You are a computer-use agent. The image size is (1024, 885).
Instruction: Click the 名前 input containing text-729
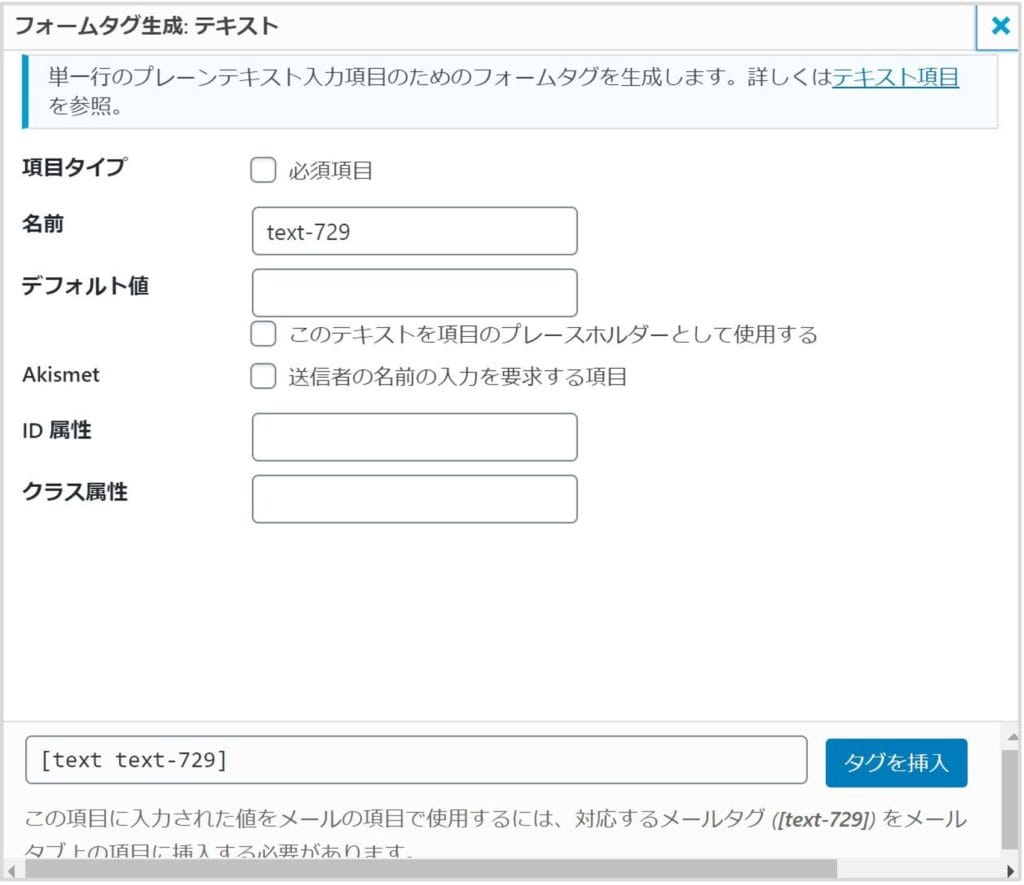point(415,231)
